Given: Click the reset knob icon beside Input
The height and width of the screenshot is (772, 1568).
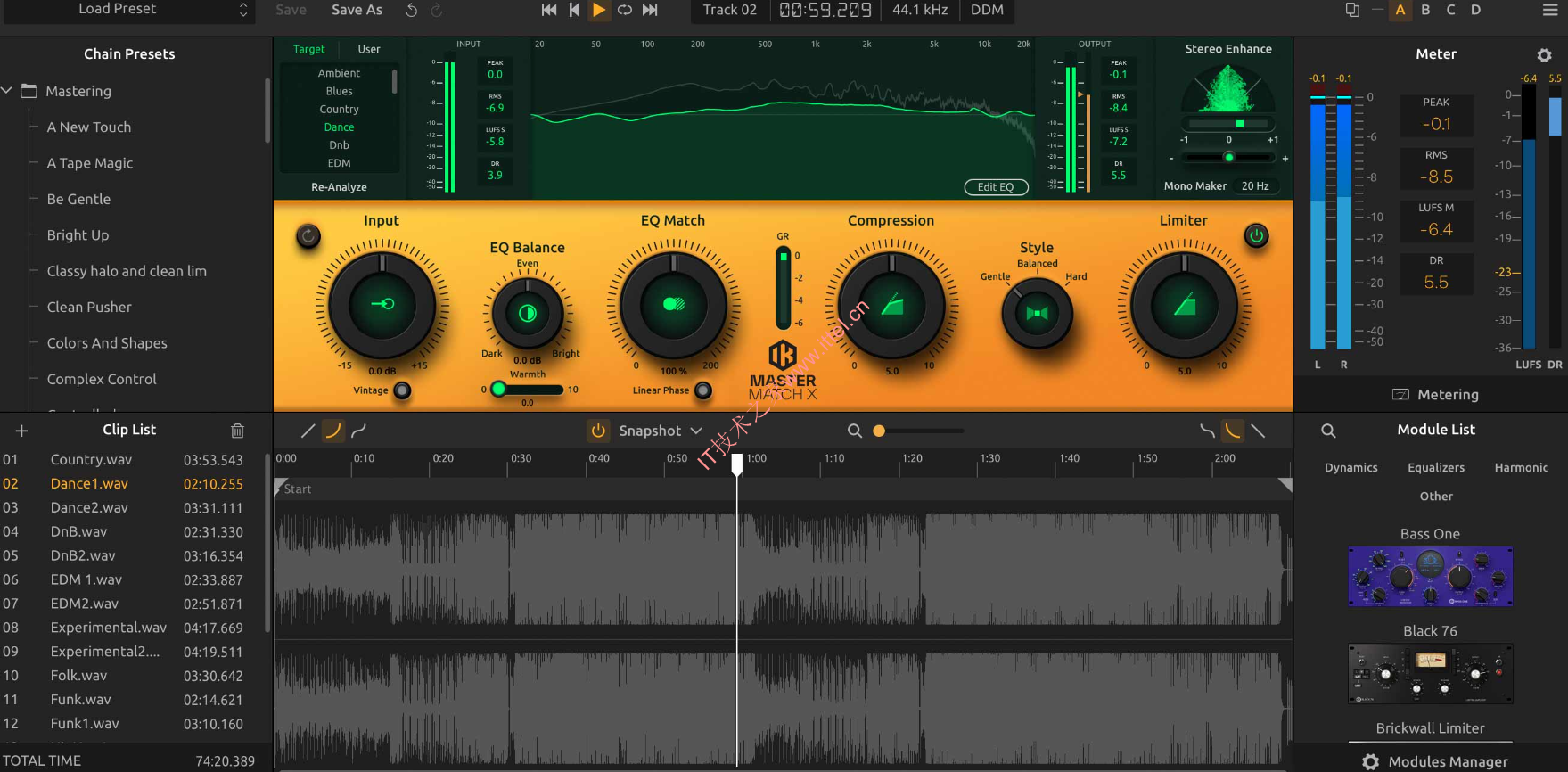Looking at the screenshot, I should coord(308,236).
